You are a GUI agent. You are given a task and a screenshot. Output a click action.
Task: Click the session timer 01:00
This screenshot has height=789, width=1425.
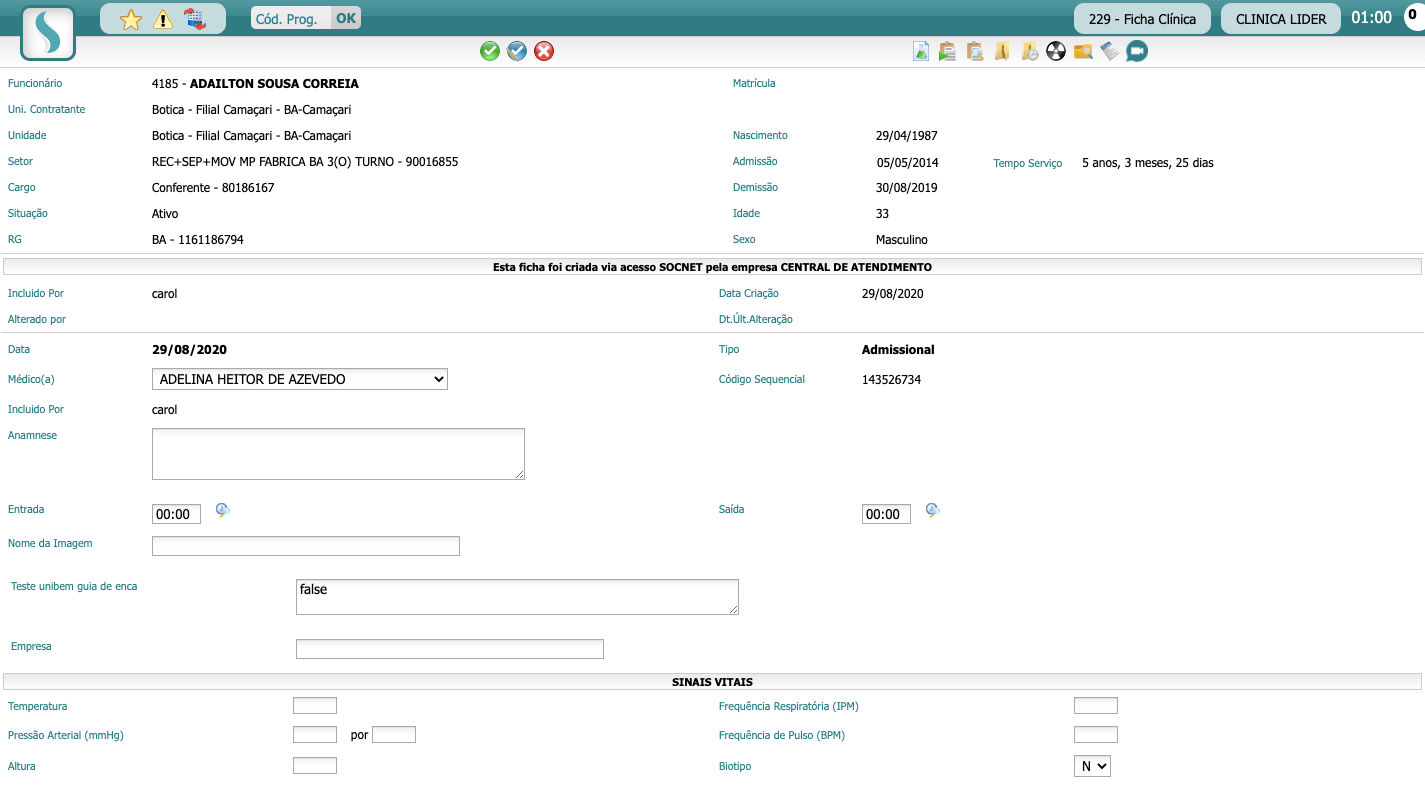[1371, 18]
